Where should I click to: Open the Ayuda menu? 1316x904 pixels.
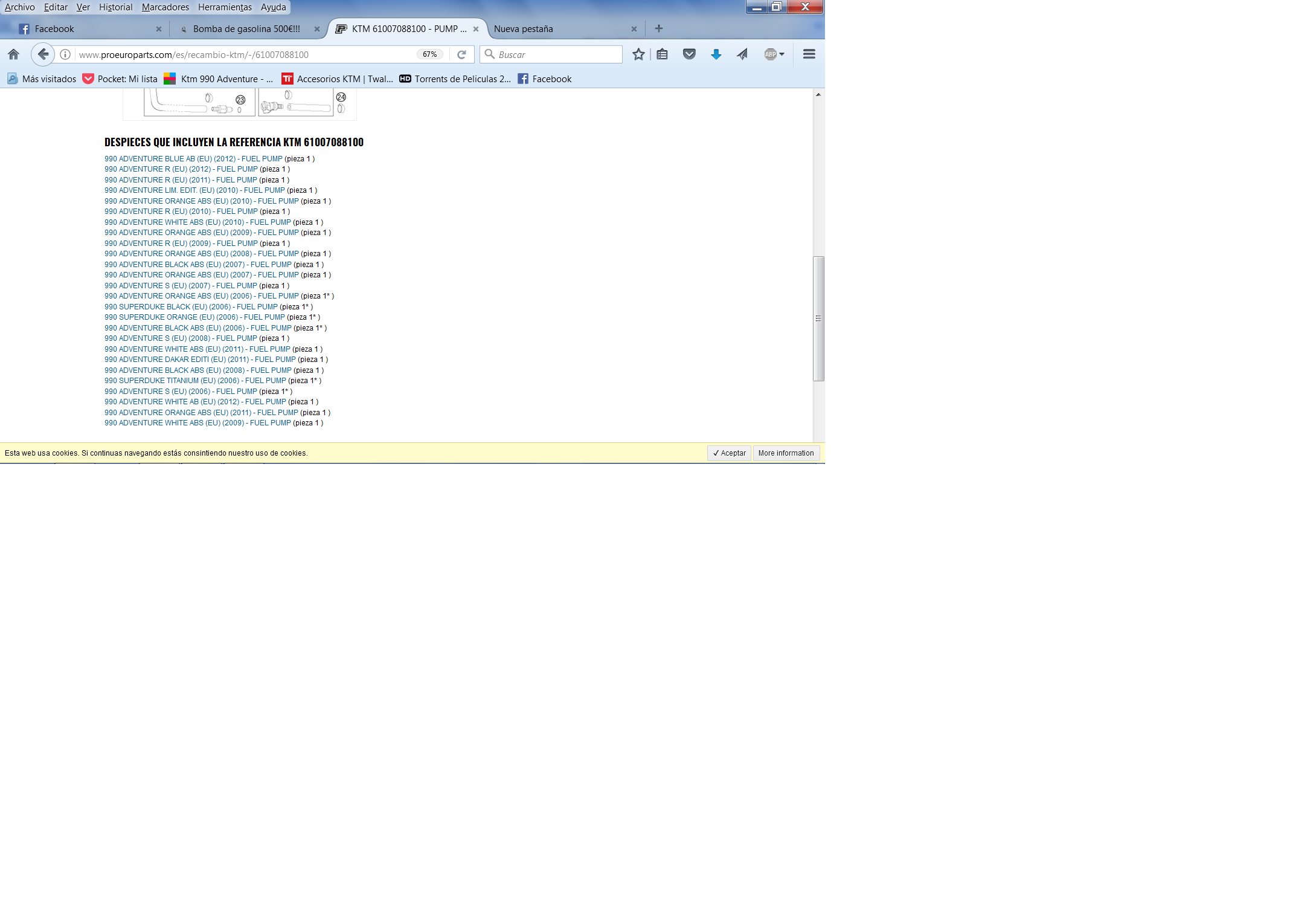[273, 7]
